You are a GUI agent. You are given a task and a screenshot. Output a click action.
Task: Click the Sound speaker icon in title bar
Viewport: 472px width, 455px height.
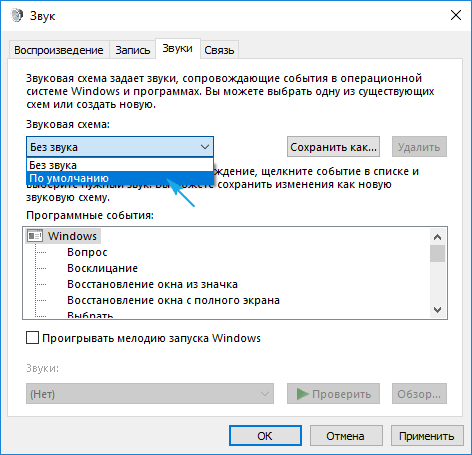(17, 15)
